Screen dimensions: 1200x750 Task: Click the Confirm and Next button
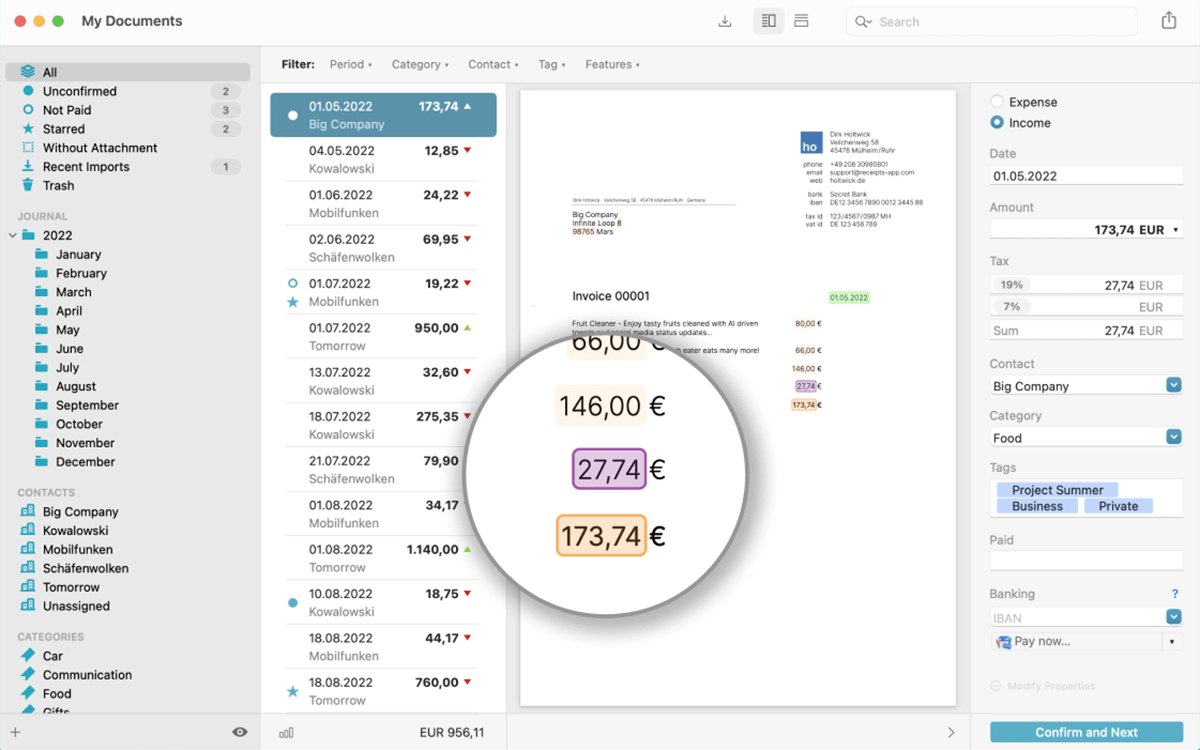point(1086,732)
